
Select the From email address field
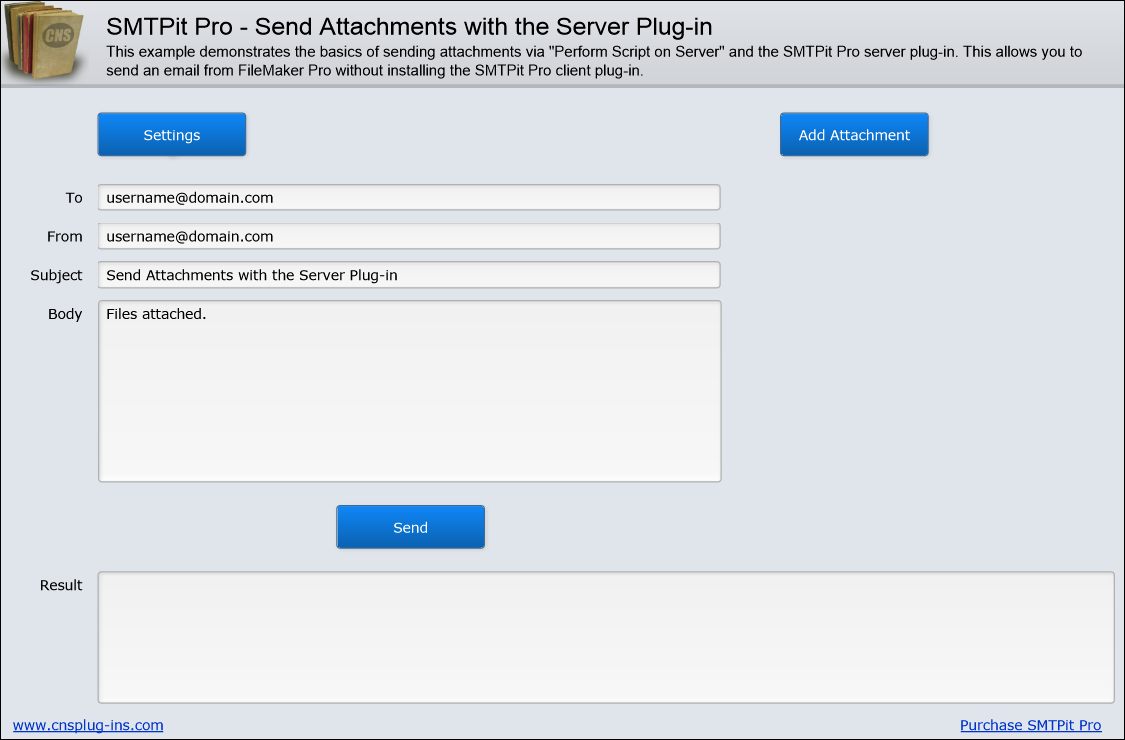[x=409, y=236]
